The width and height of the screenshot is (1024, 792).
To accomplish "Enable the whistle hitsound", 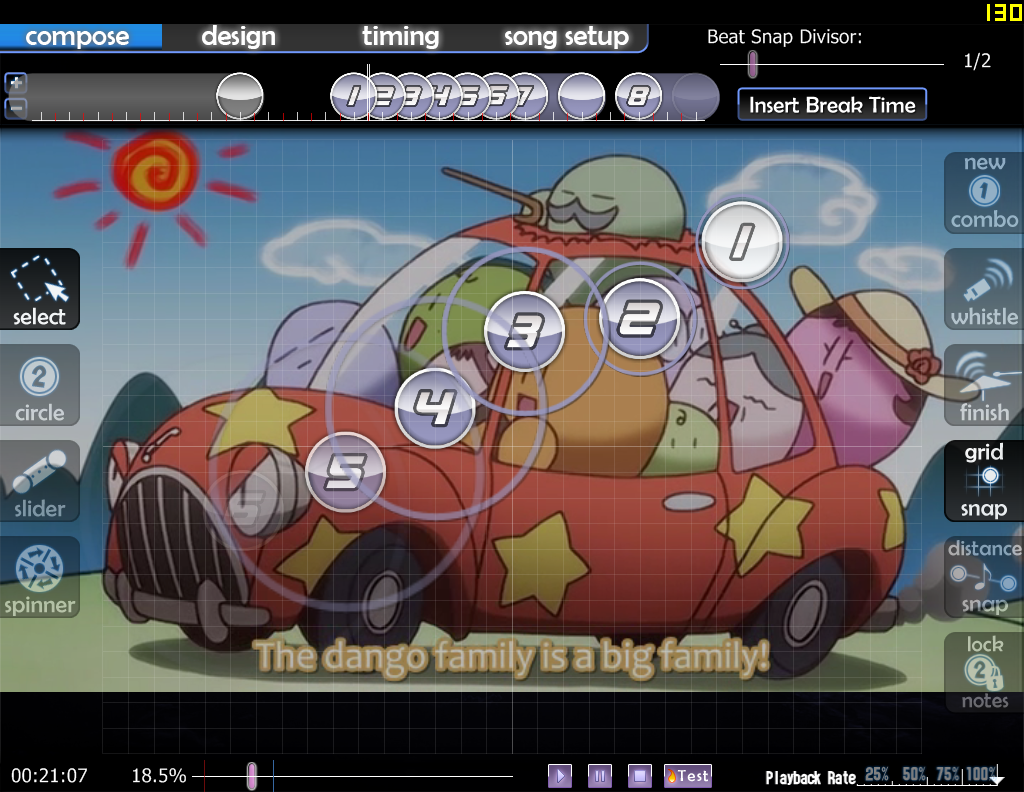I will click(x=984, y=289).
